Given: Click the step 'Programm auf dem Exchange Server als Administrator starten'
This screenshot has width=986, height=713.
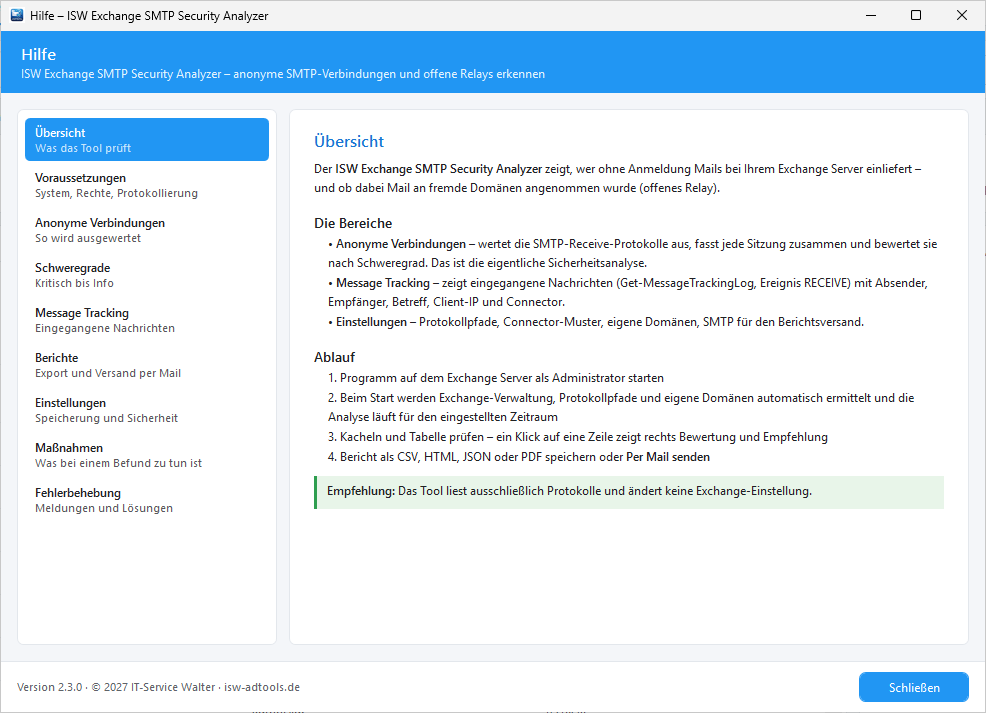Looking at the screenshot, I should pyautogui.click(x=496, y=378).
